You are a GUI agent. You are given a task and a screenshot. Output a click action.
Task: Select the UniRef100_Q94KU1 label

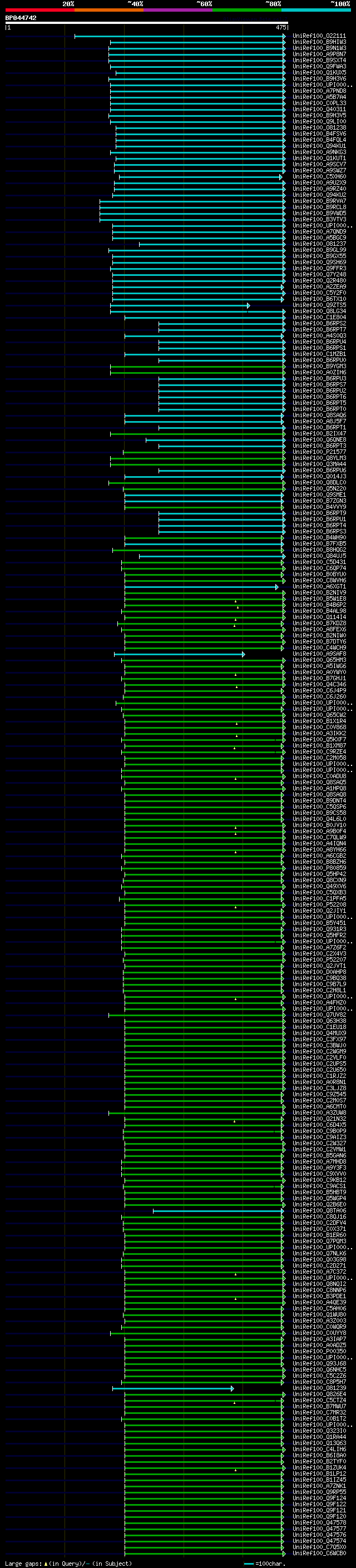[x=319, y=146]
